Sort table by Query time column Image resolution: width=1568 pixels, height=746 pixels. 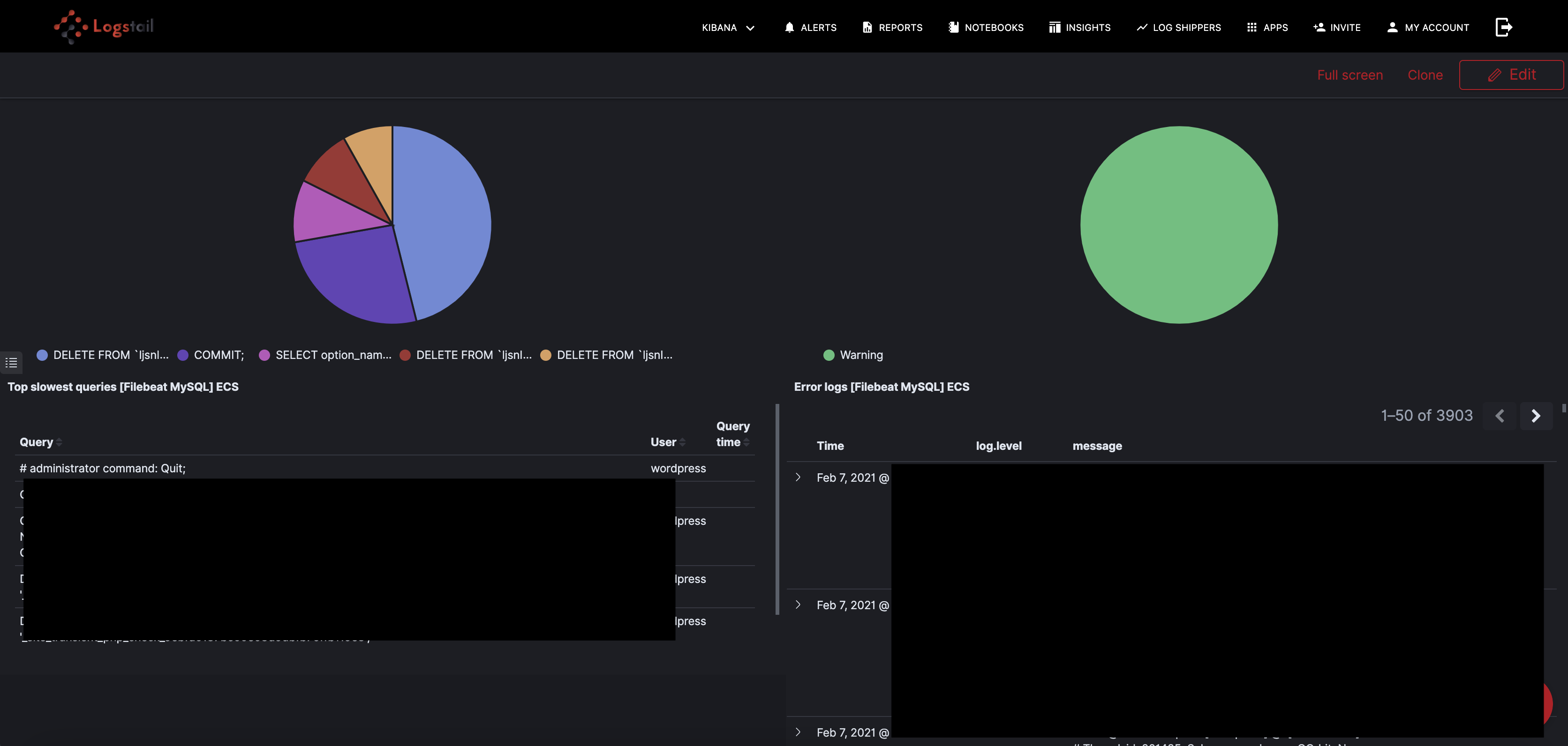pos(732,434)
